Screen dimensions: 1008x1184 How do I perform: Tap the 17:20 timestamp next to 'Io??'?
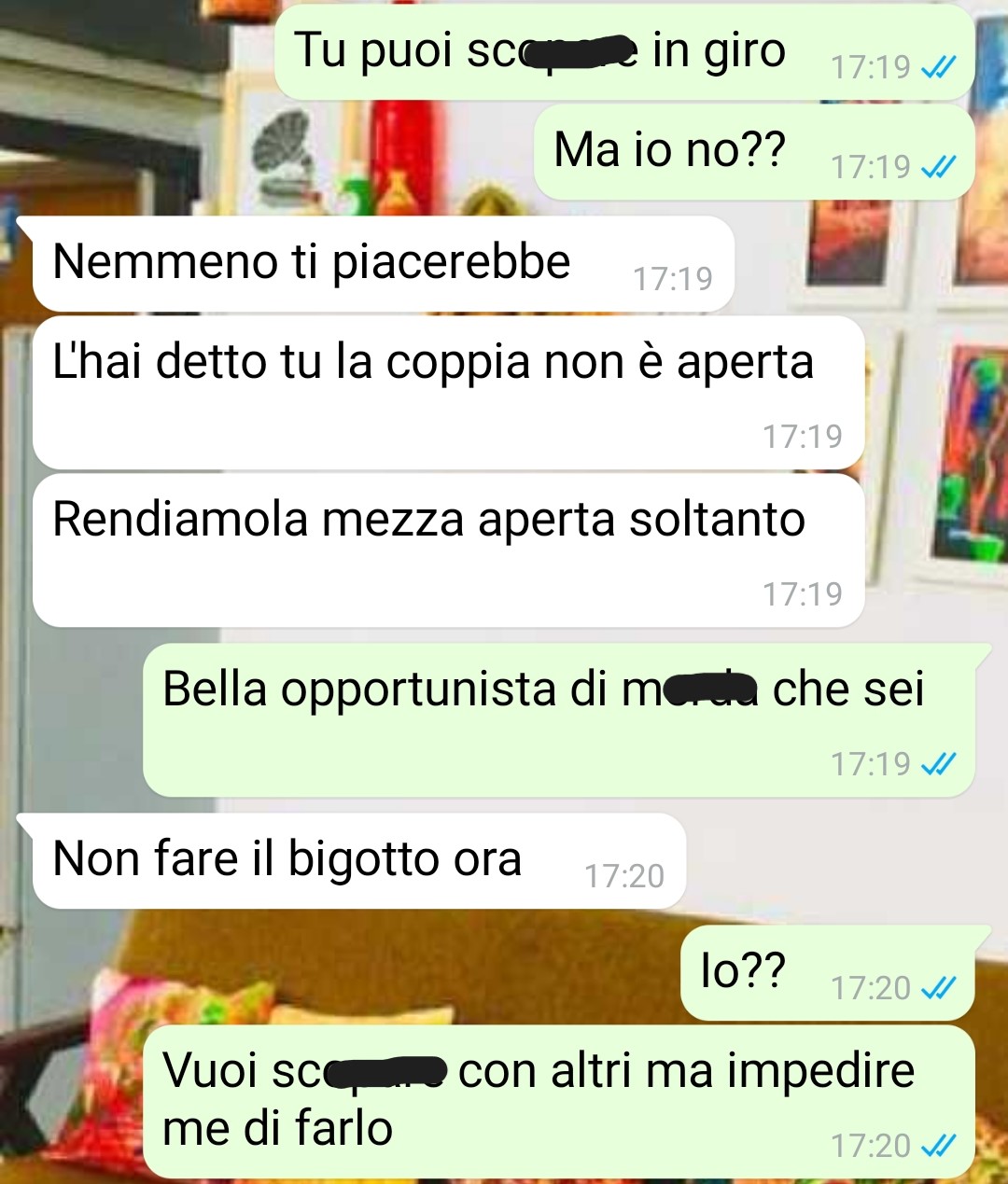[x=871, y=988]
